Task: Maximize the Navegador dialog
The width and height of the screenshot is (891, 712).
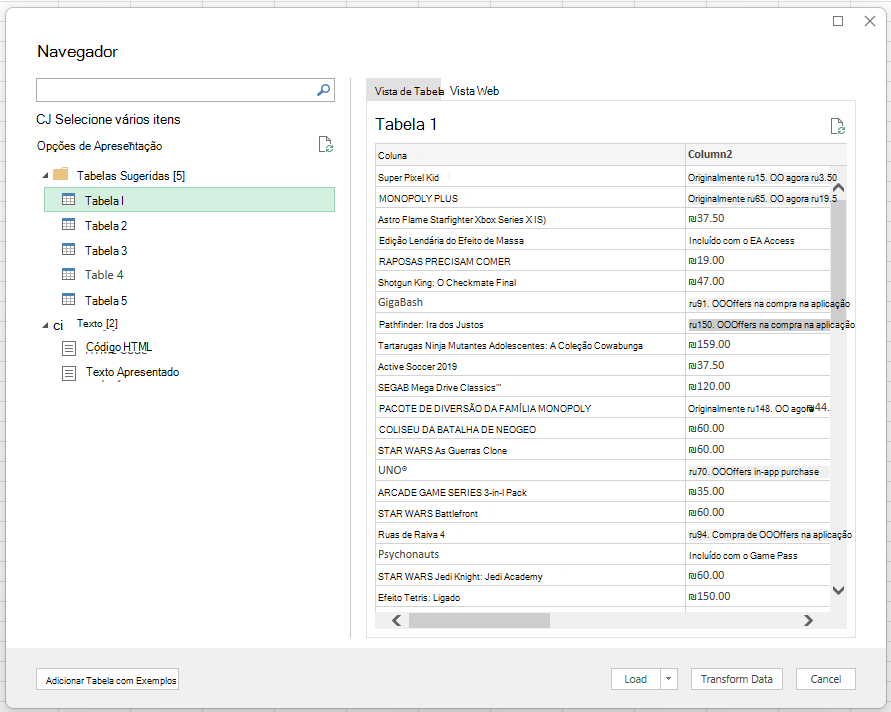Action: (x=838, y=21)
